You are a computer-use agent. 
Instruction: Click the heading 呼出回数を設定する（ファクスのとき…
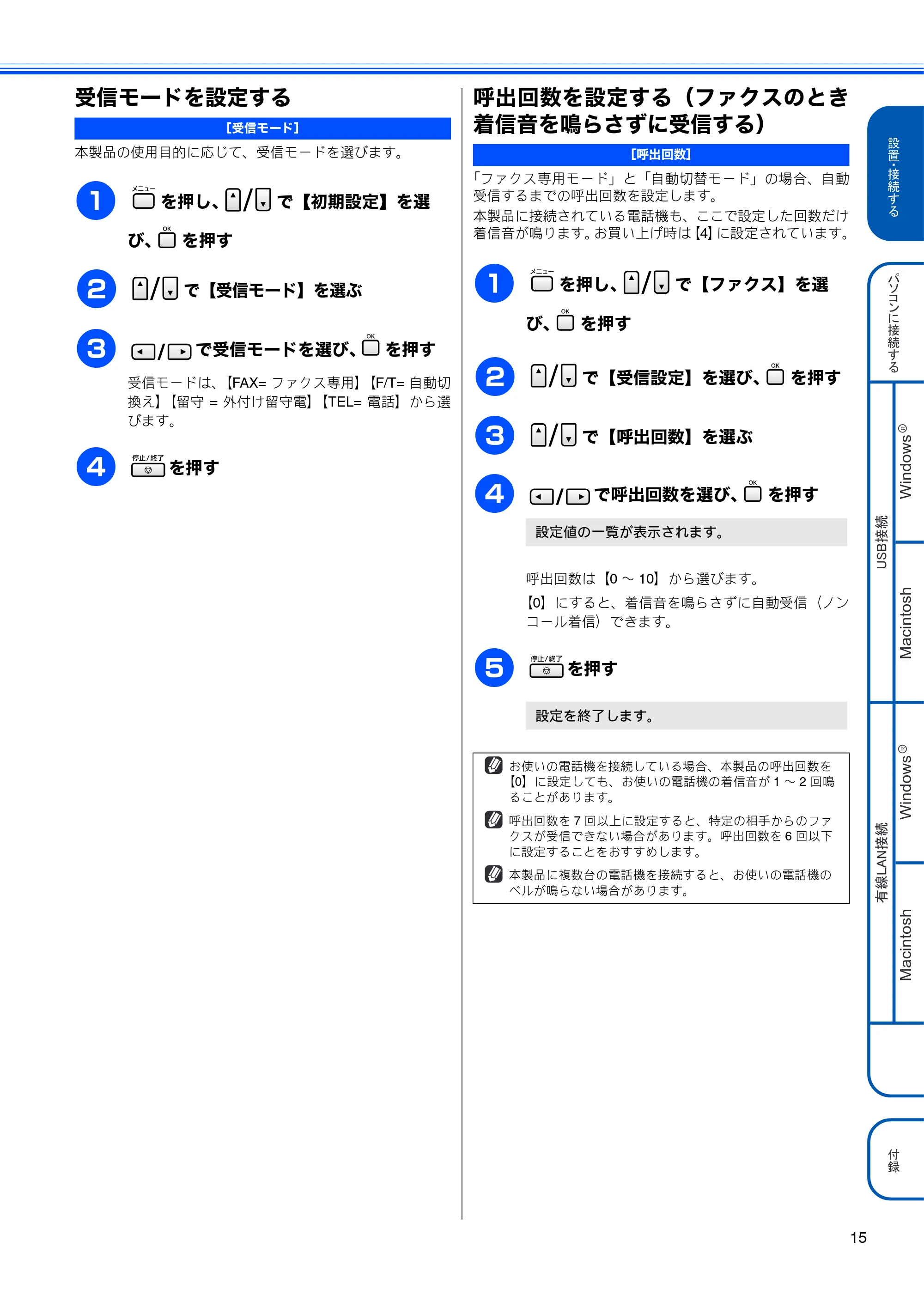click(661, 110)
